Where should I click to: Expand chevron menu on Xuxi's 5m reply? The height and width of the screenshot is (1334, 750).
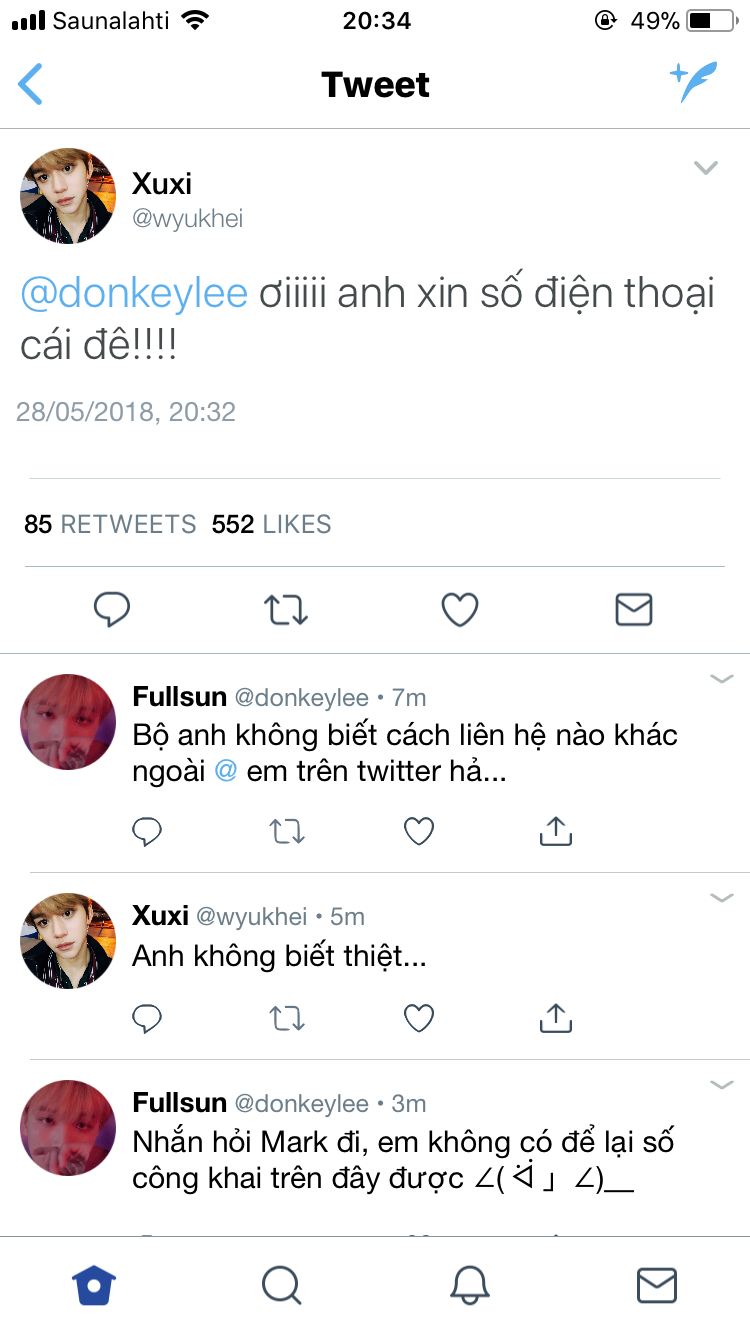[721, 898]
